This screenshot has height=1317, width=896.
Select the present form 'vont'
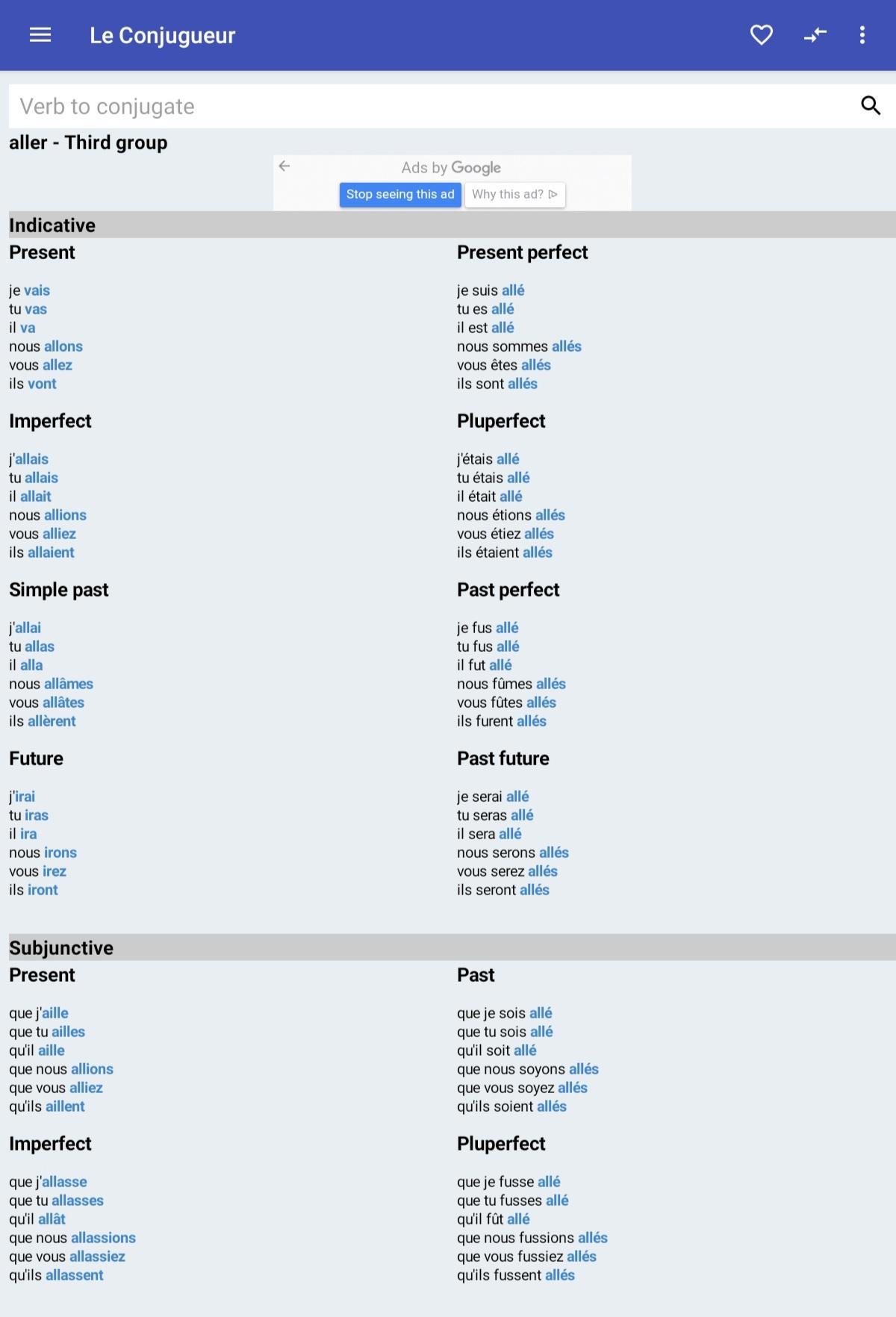[42, 384]
